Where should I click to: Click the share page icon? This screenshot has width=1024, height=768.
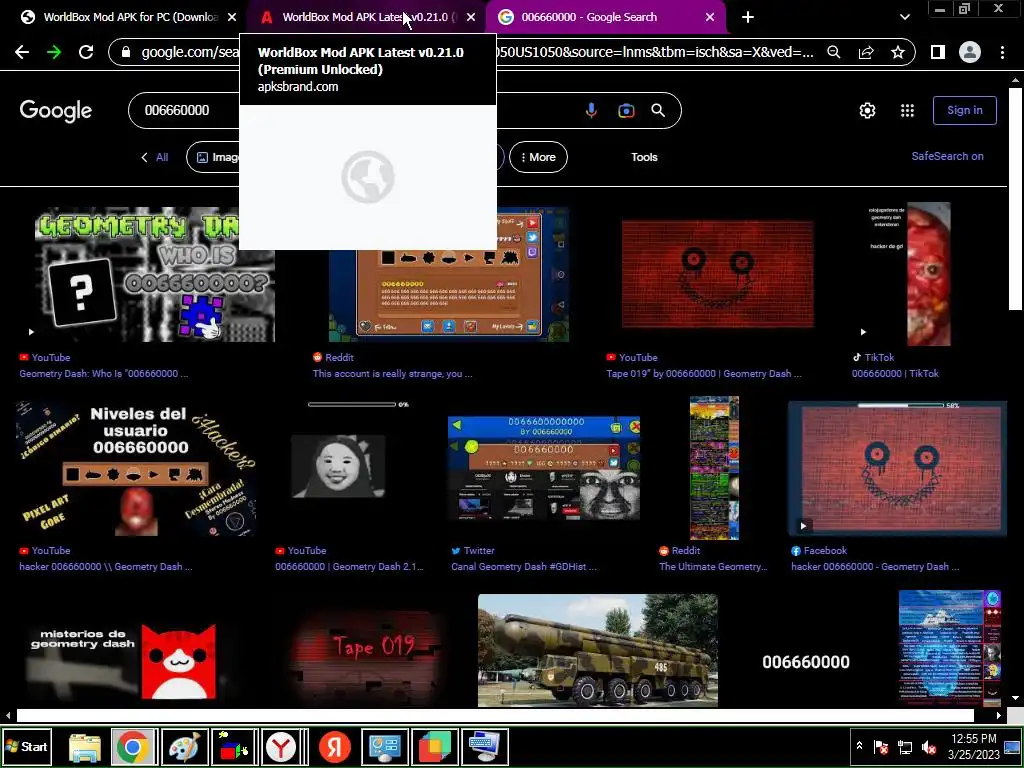(866, 52)
